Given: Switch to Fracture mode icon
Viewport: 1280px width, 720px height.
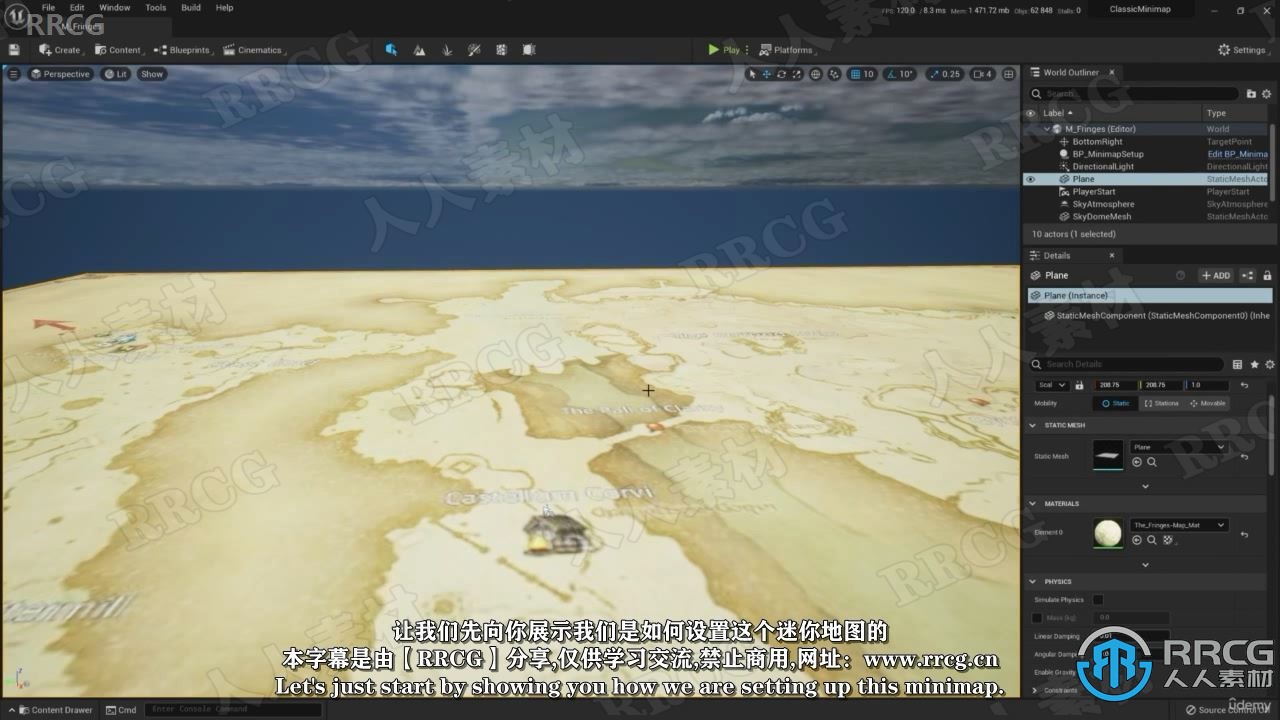Looking at the screenshot, I should point(501,50).
